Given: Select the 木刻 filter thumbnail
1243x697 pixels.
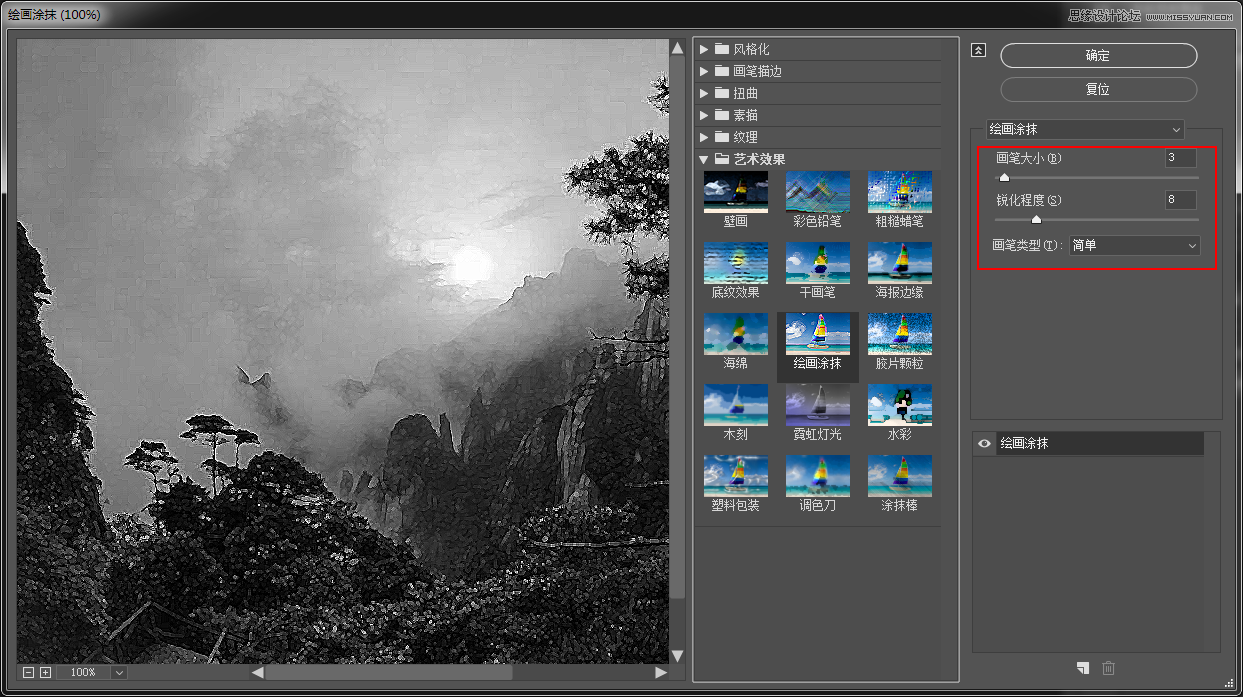Looking at the screenshot, I should (736, 405).
